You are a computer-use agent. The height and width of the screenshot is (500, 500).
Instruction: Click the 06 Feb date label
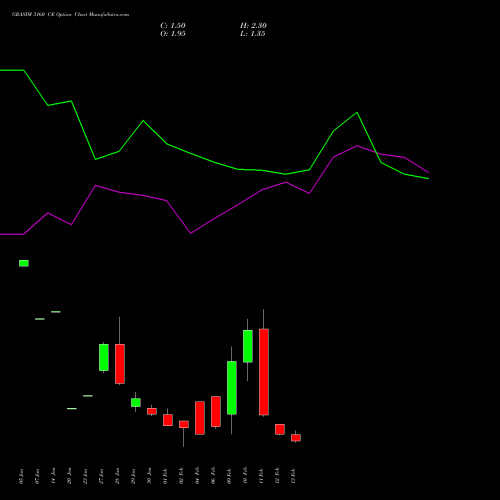(x=213, y=476)
